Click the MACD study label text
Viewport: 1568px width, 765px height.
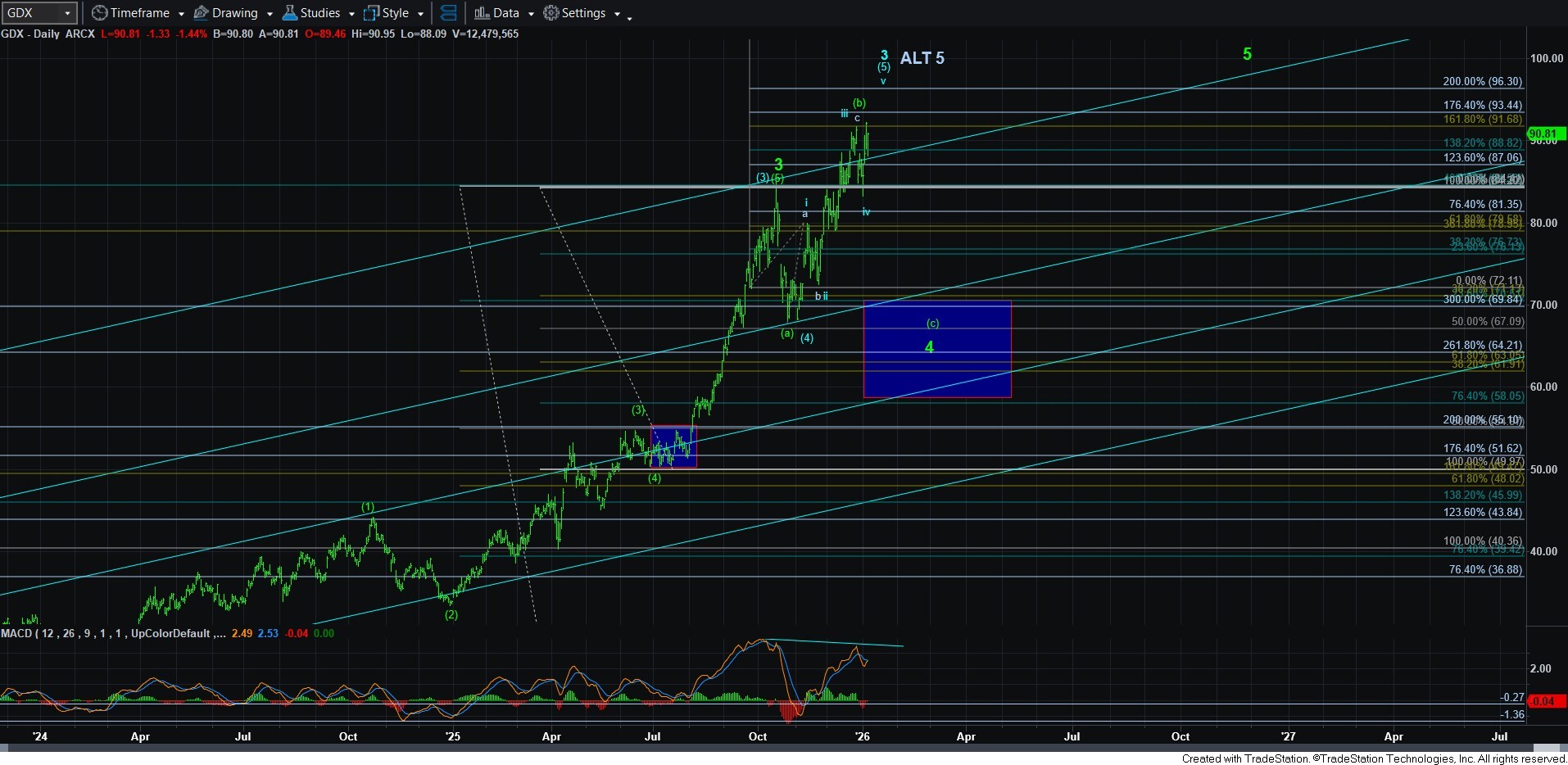click(x=106, y=633)
